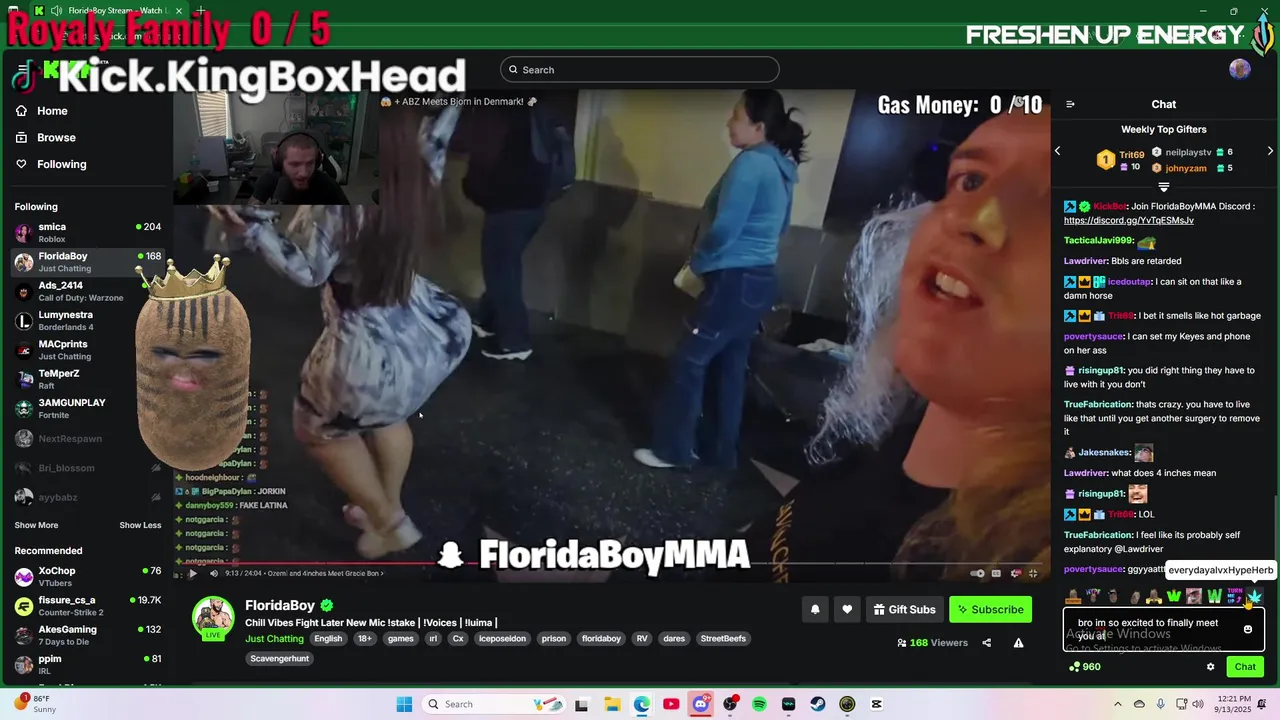Open a new browser tab
The width and height of the screenshot is (1280, 720).
point(200,10)
